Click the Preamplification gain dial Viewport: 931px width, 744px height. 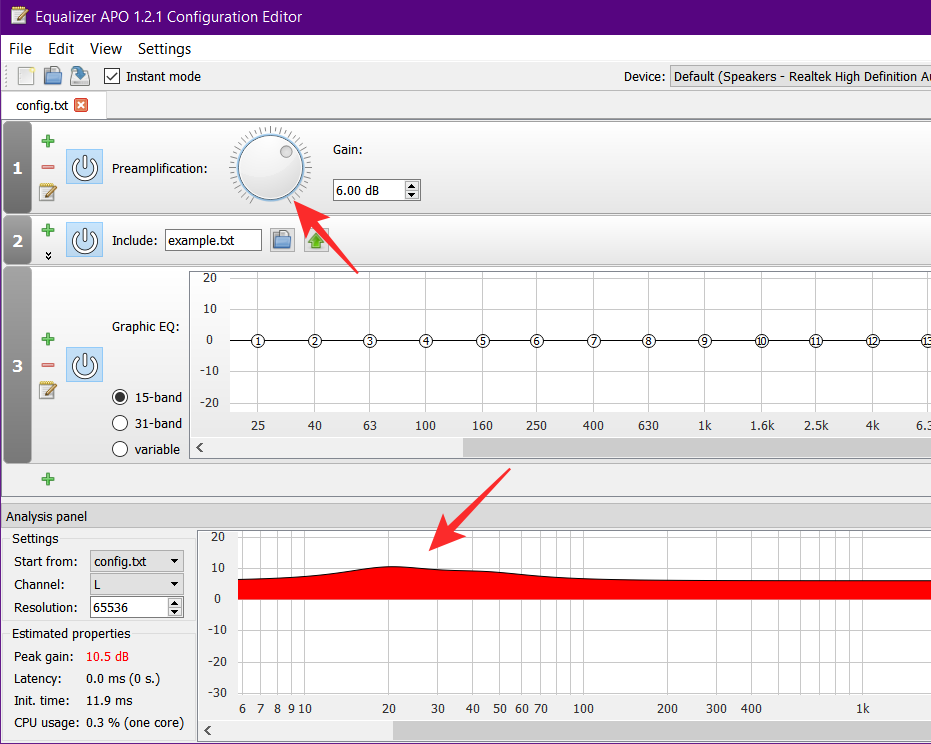pyautogui.click(x=269, y=168)
